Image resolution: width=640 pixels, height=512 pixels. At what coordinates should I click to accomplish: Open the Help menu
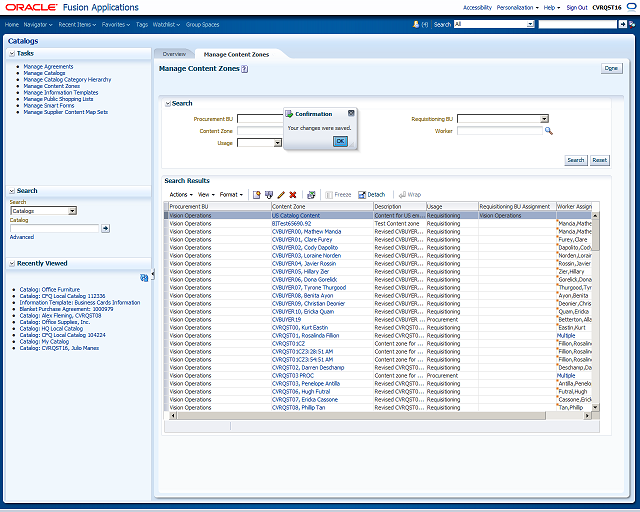pyautogui.click(x=551, y=7)
